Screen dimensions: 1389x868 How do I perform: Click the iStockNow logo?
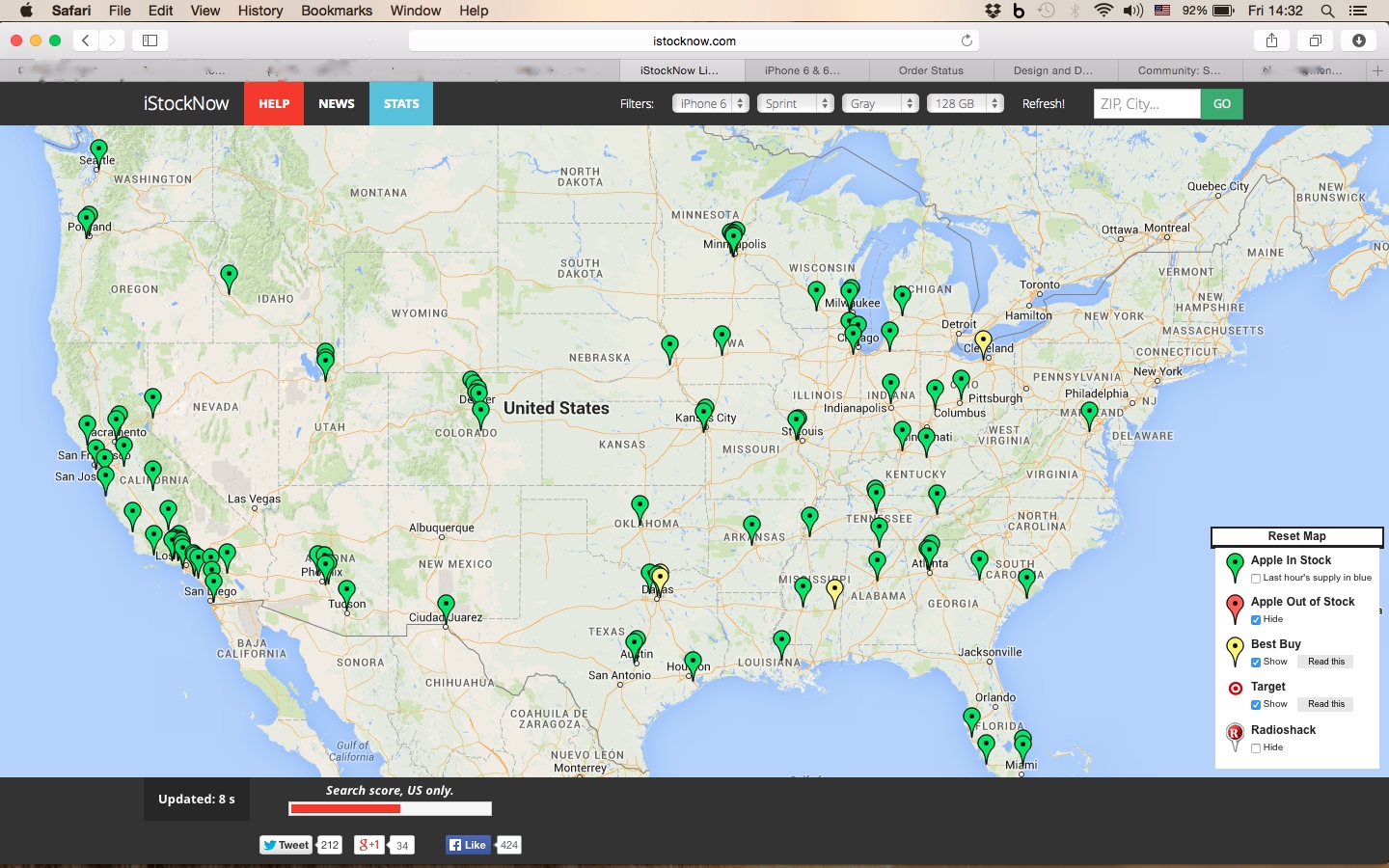point(186,103)
